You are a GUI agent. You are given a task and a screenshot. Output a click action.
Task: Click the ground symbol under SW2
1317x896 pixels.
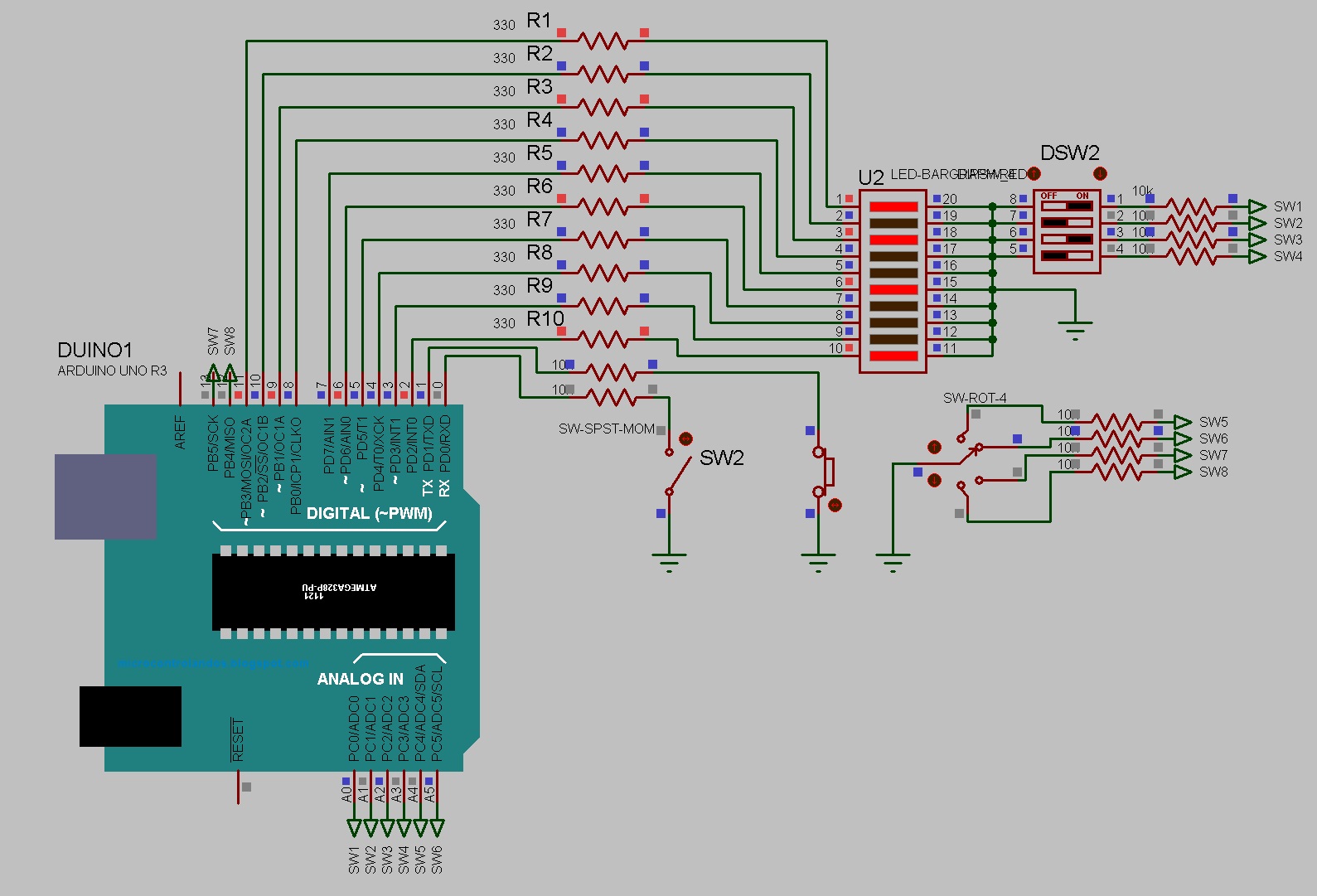pos(669,563)
